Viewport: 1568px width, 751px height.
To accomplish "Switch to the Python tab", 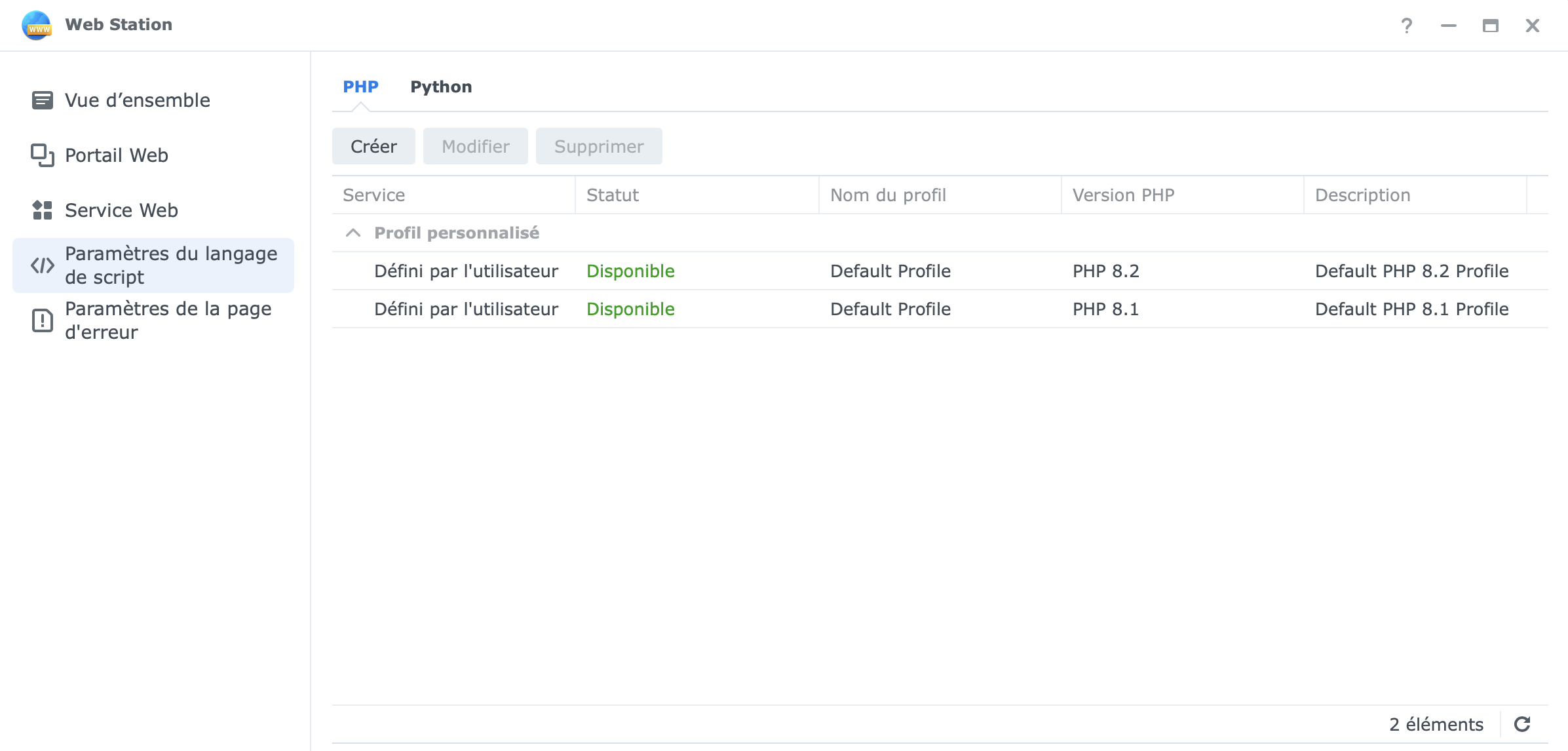I will click(440, 87).
